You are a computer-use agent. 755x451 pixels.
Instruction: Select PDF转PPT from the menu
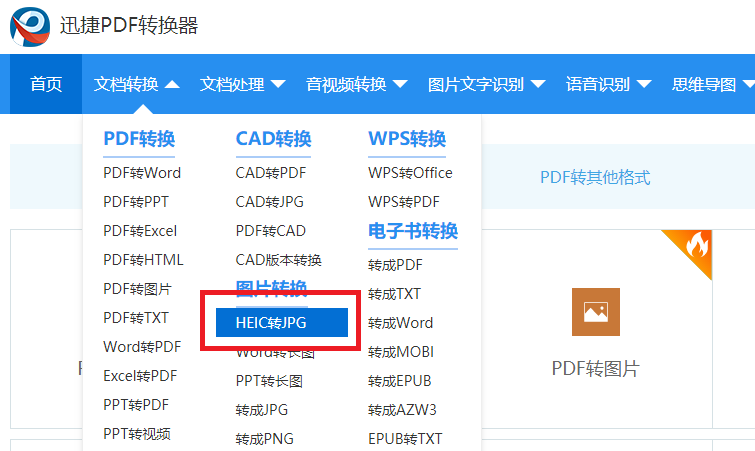click(136, 202)
